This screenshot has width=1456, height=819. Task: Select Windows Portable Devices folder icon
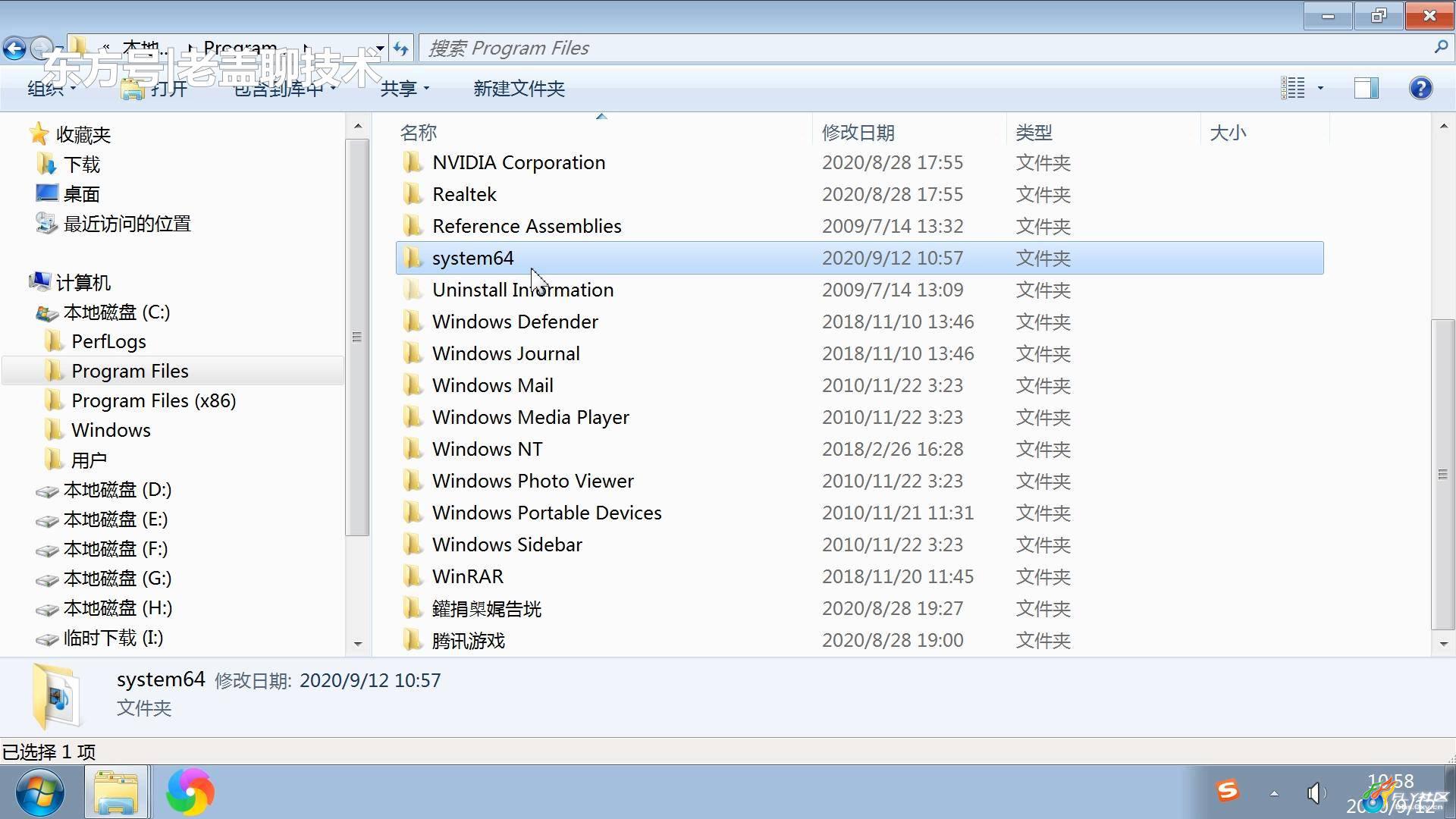click(413, 513)
